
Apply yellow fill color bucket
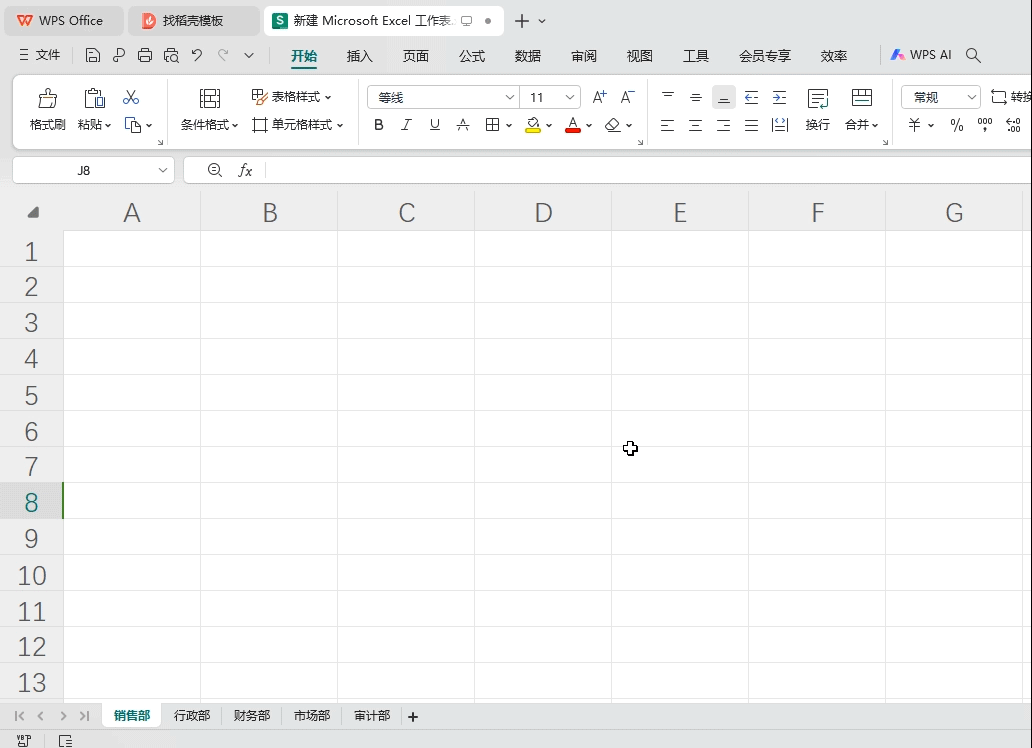pyautogui.click(x=533, y=124)
